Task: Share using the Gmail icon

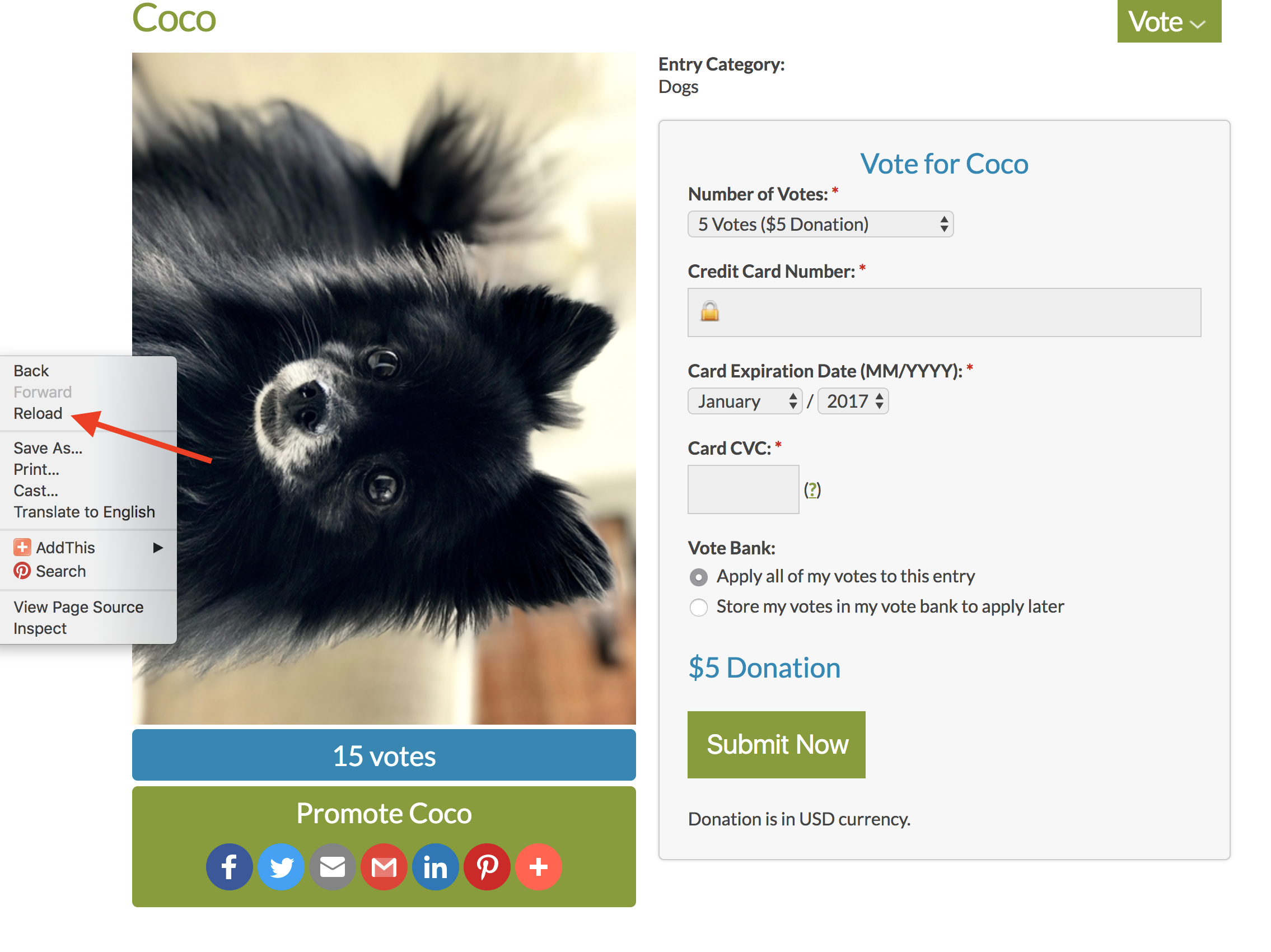Action: click(384, 866)
